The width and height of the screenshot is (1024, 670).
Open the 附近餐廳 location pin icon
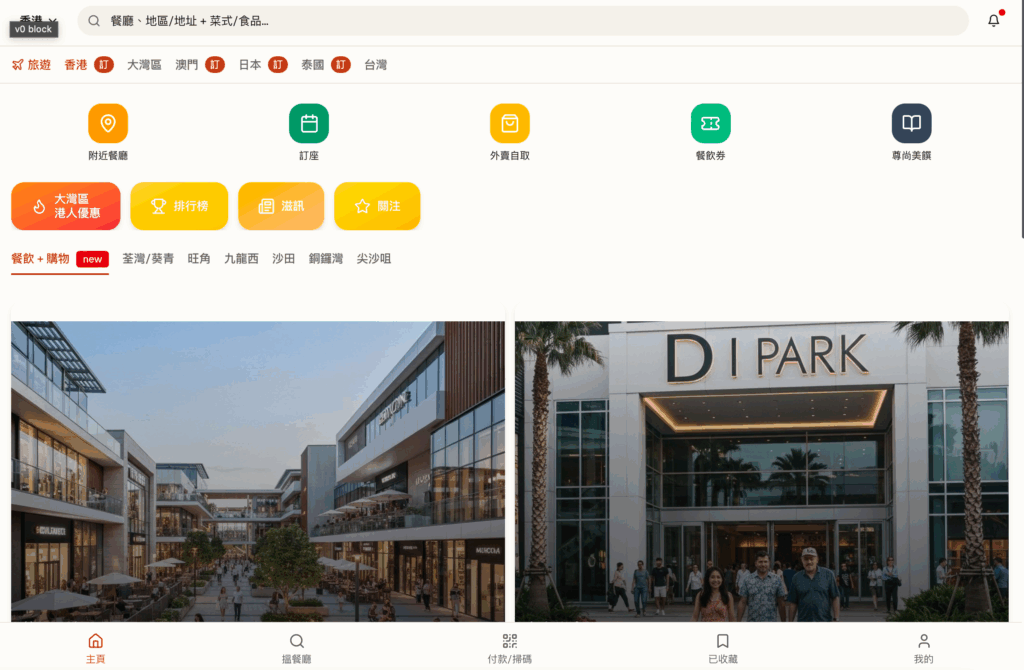point(108,123)
